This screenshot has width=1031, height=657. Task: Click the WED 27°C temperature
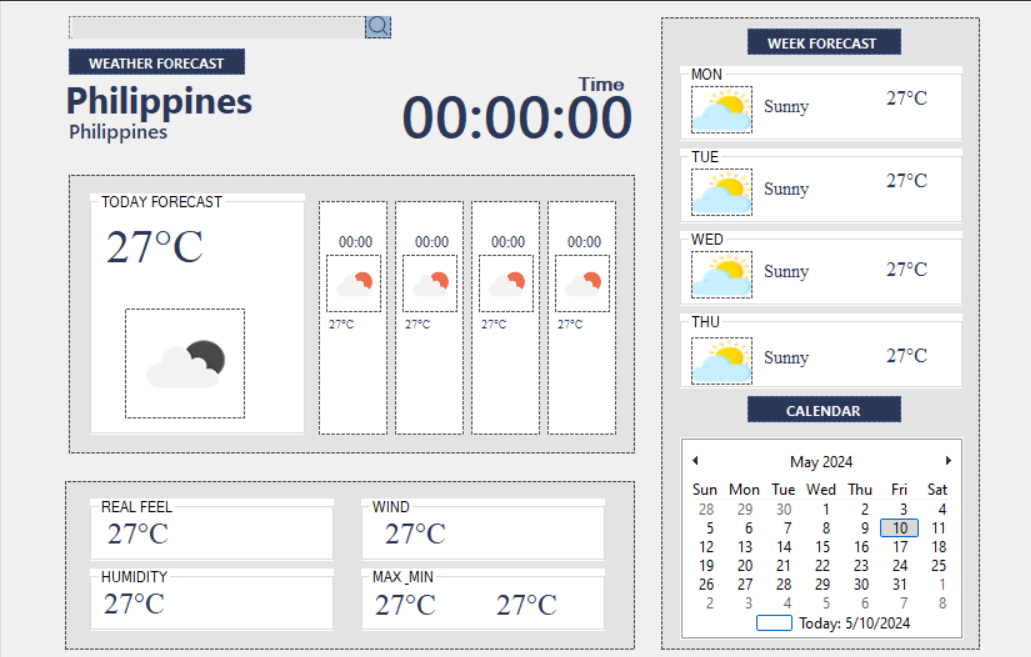click(907, 269)
